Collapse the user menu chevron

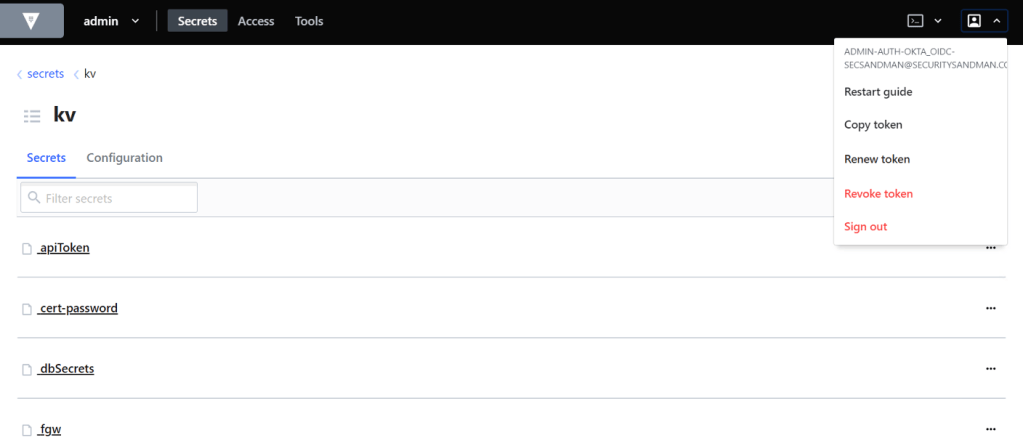996,21
